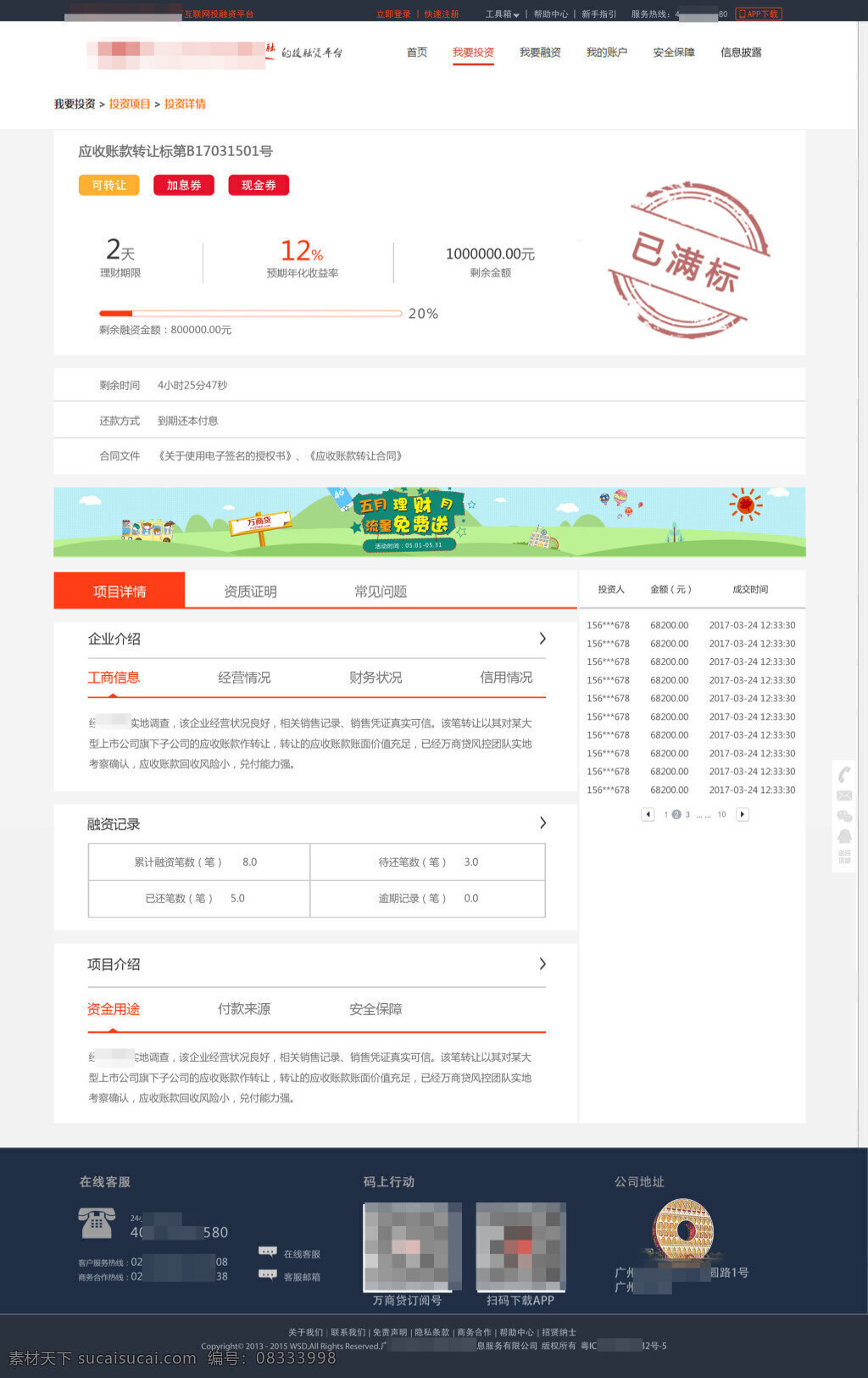
Task: Open the QQ penguin icon in side widget
Action: [x=844, y=836]
